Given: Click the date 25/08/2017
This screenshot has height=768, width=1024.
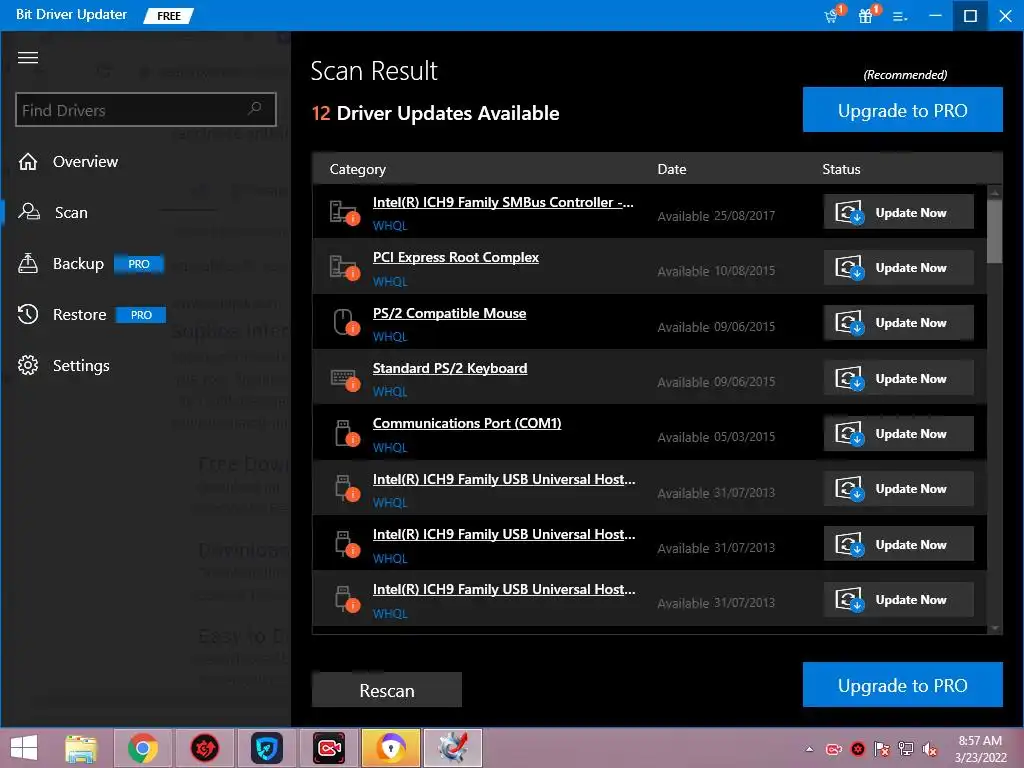Looking at the screenshot, I should pos(744,216).
